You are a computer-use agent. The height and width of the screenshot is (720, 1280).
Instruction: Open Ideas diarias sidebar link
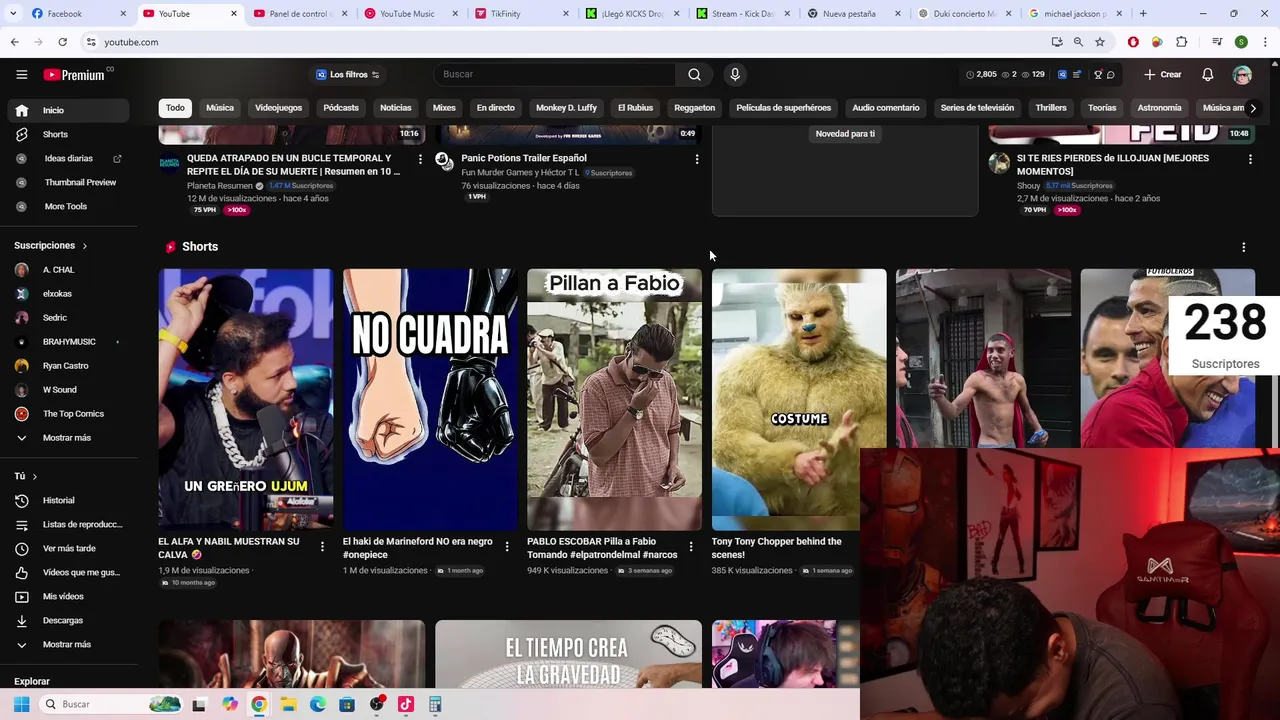click(x=70, y=158)
